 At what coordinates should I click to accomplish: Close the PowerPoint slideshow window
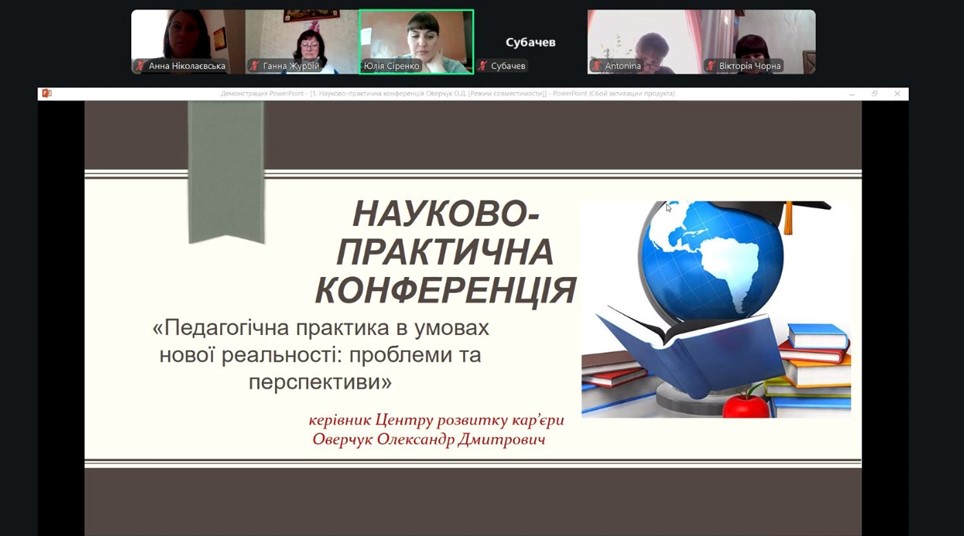point(897,93)
